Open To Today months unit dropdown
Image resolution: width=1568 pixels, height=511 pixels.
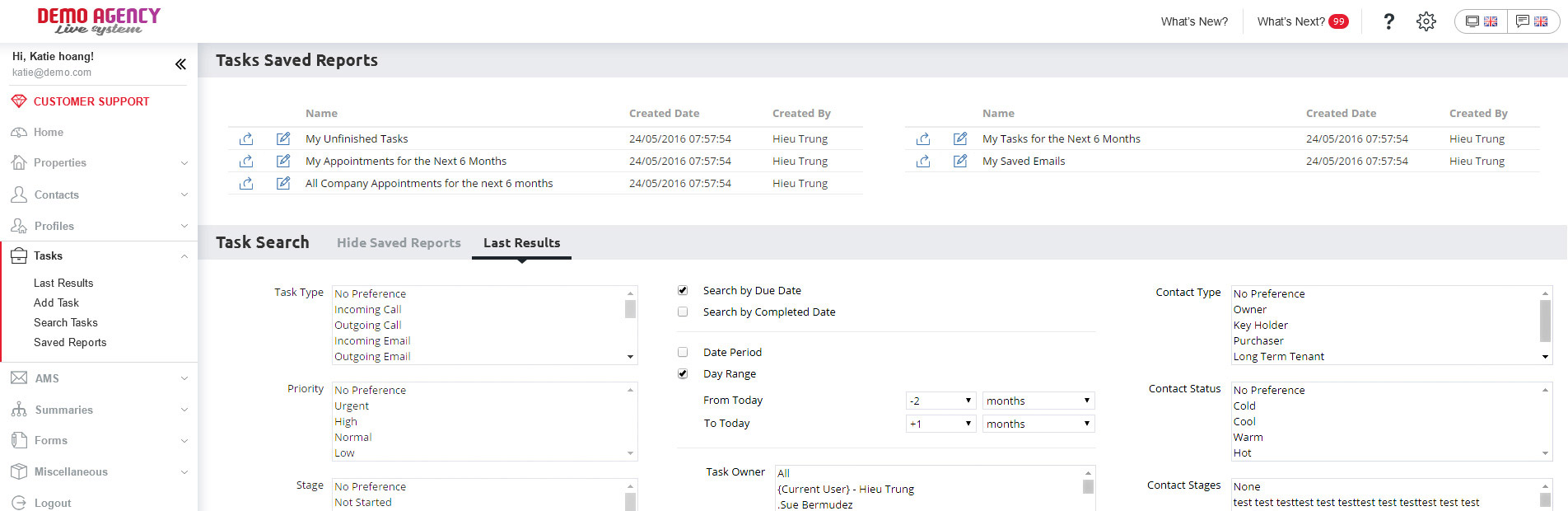[1038, 424]
